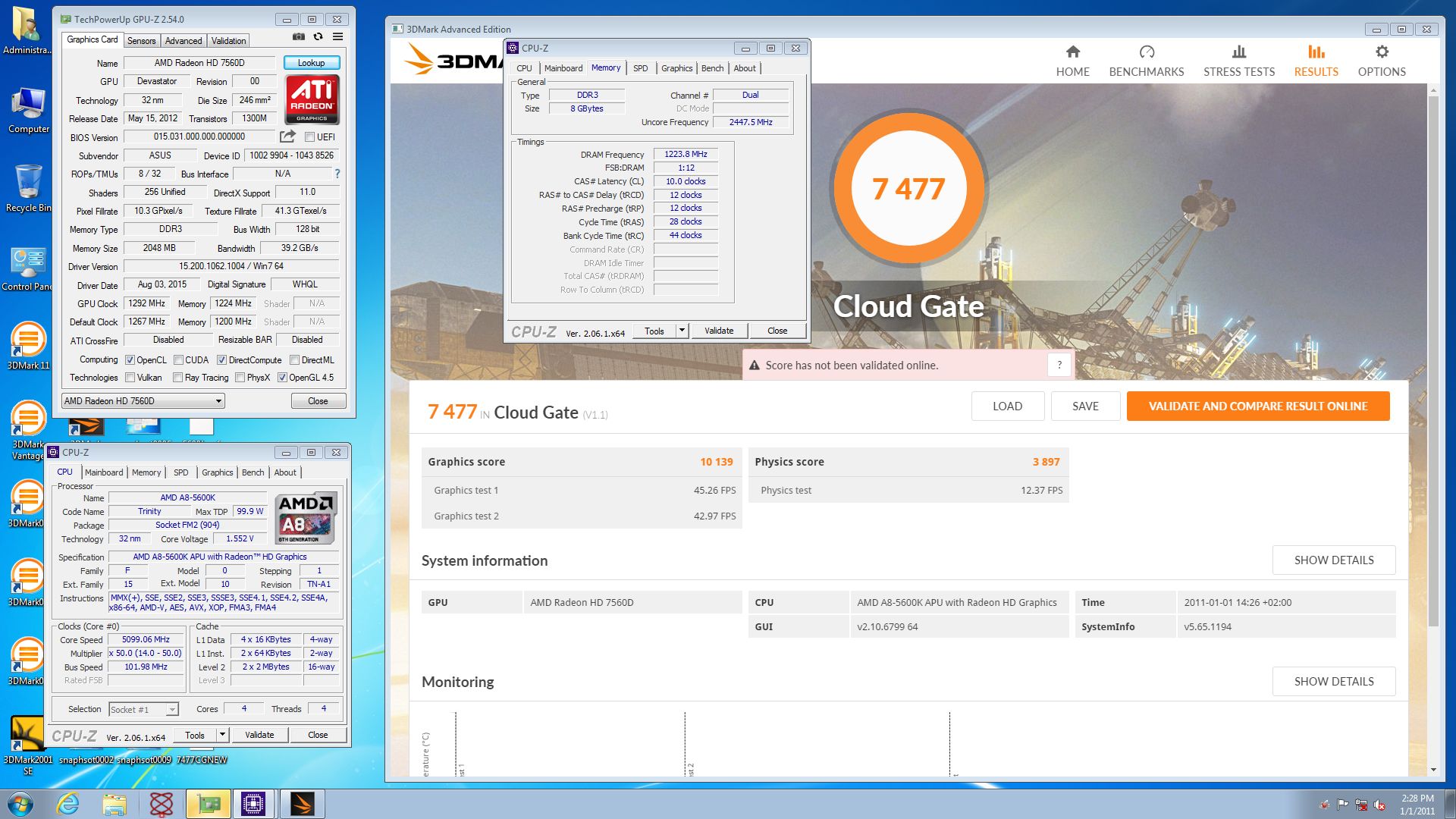Click the Windows Start button
This screenshot has height=819, width=1456.
pos(20,804)
